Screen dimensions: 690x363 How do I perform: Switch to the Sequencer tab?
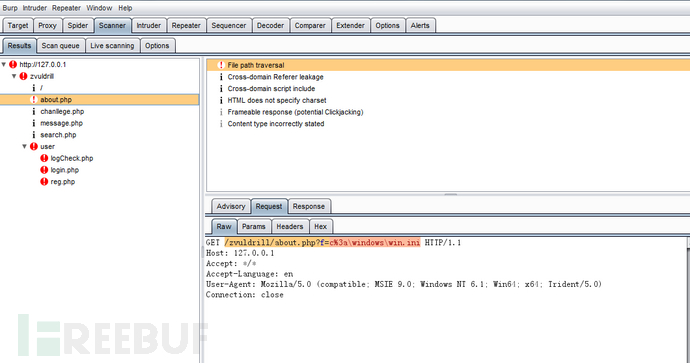(229, 26)
